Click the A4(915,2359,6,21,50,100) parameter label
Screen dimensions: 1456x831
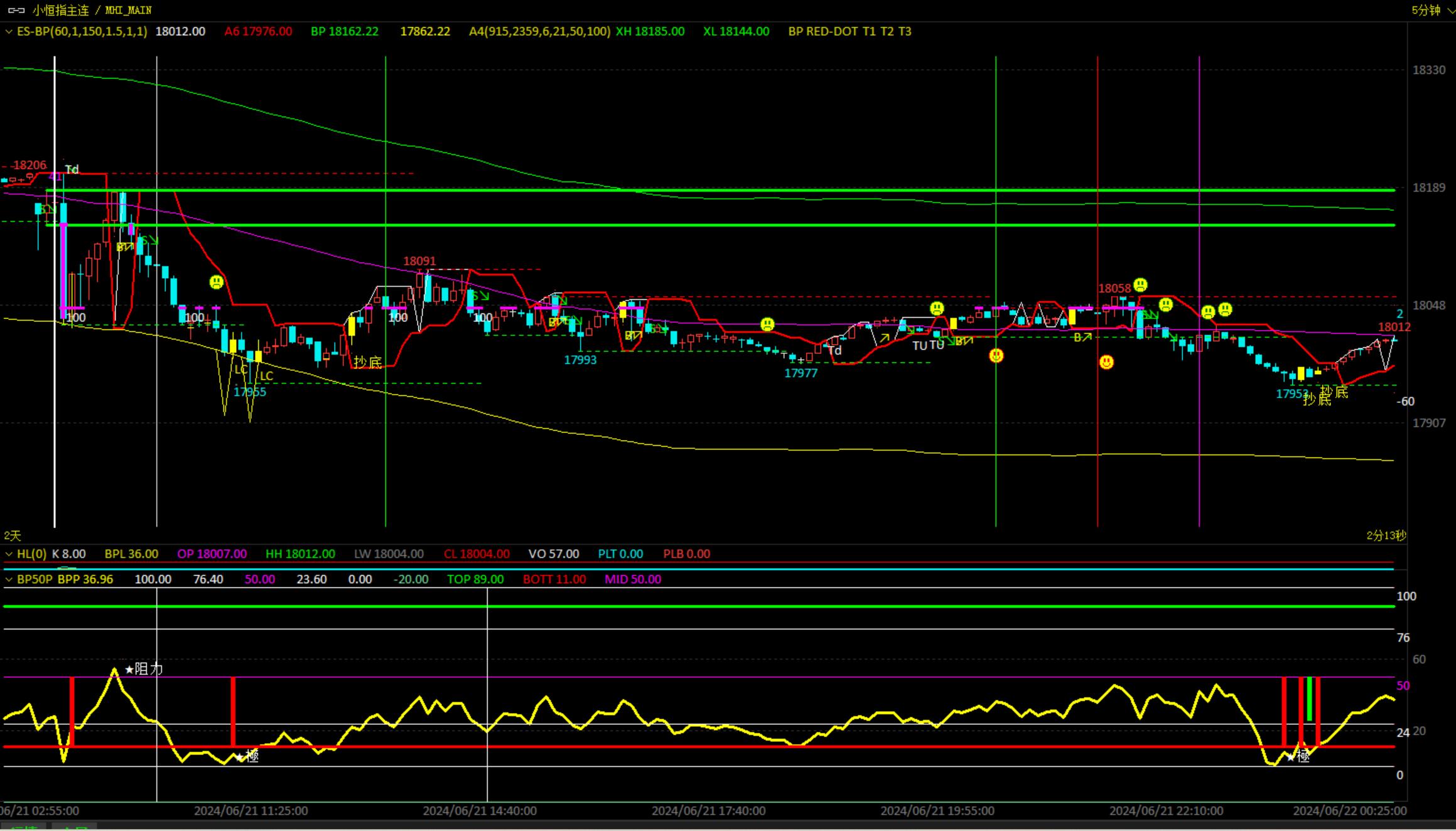point(539,31)
